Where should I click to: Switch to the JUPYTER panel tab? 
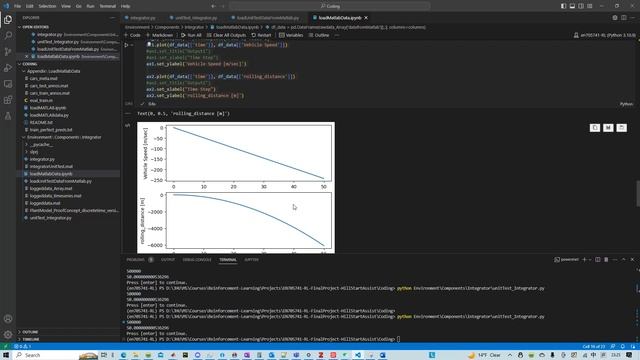pyautogui.click(x=251, y=260)
